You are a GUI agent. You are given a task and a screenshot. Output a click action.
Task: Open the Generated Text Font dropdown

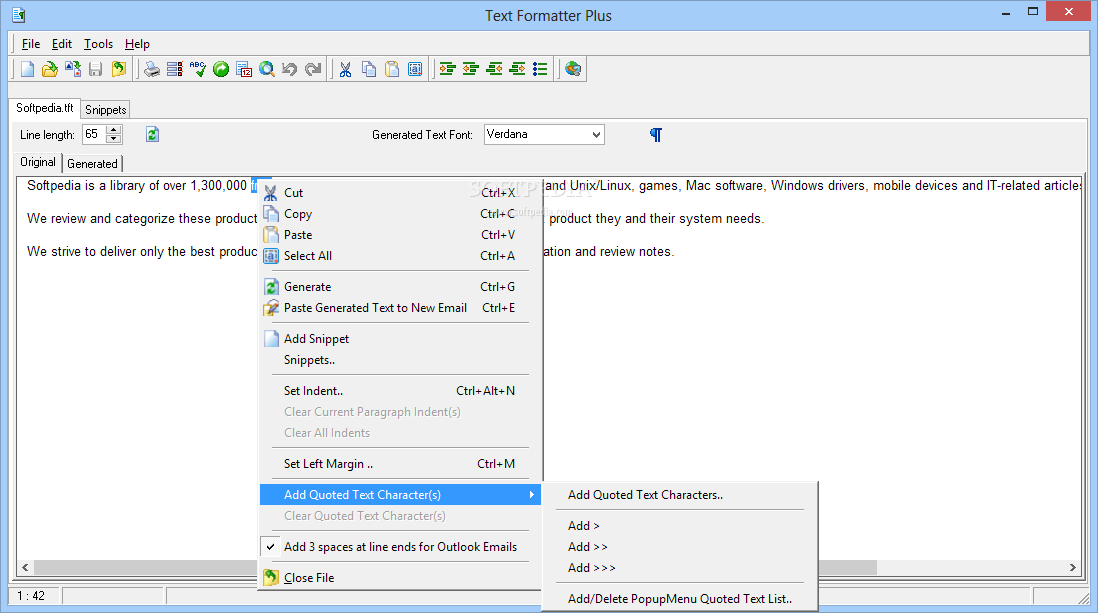click(x=596, y=134)
